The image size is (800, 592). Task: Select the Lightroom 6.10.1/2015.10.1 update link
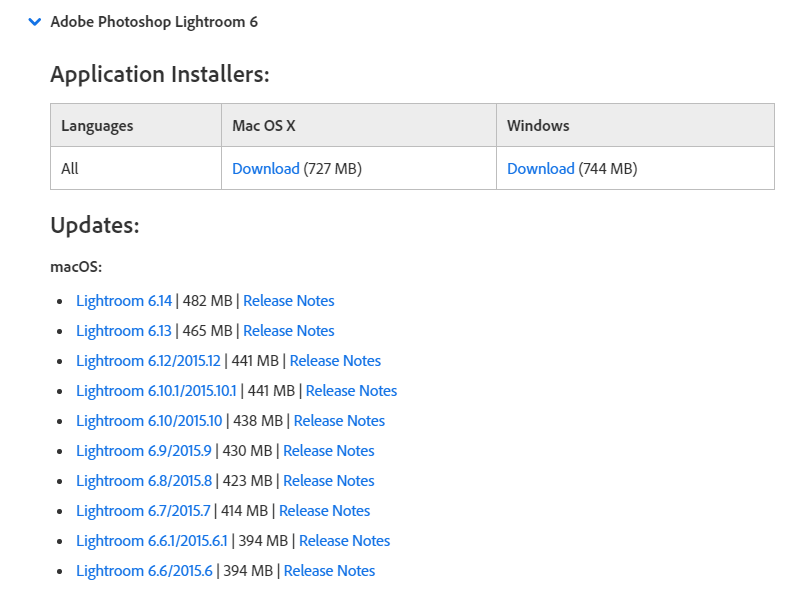coord(156,391)
